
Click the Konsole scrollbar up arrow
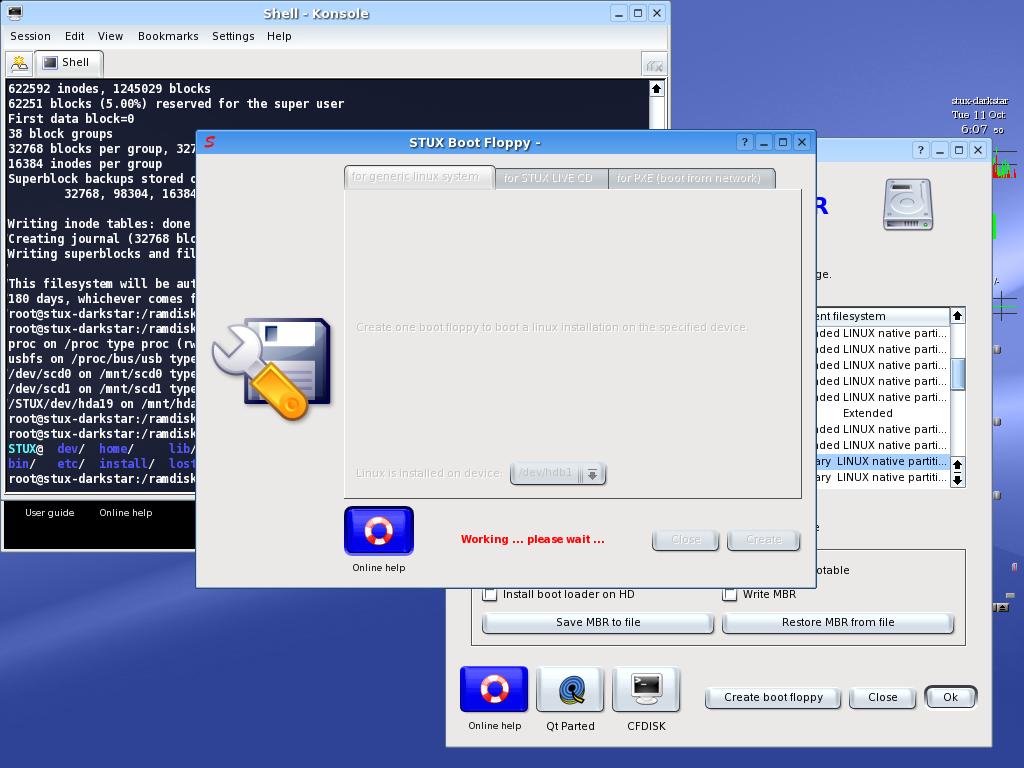pyautogui.click(x=657, y=88)
